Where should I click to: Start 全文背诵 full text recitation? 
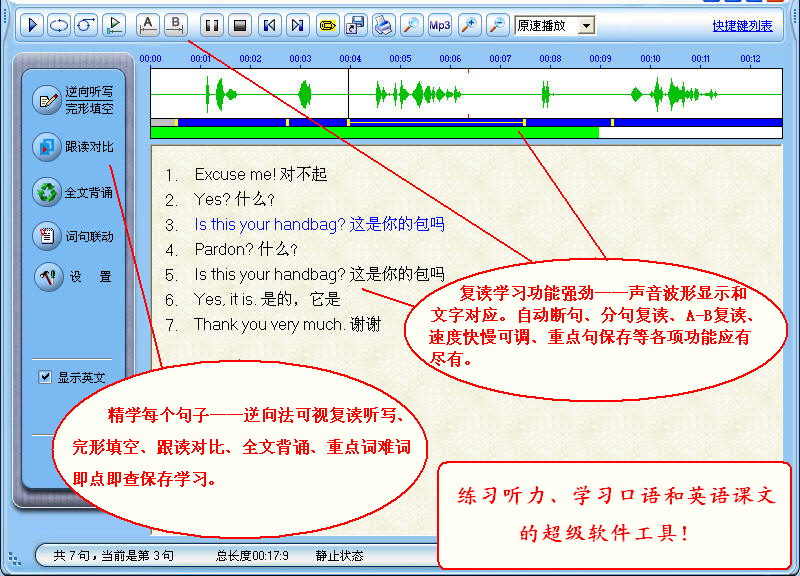tap(76, 192)
